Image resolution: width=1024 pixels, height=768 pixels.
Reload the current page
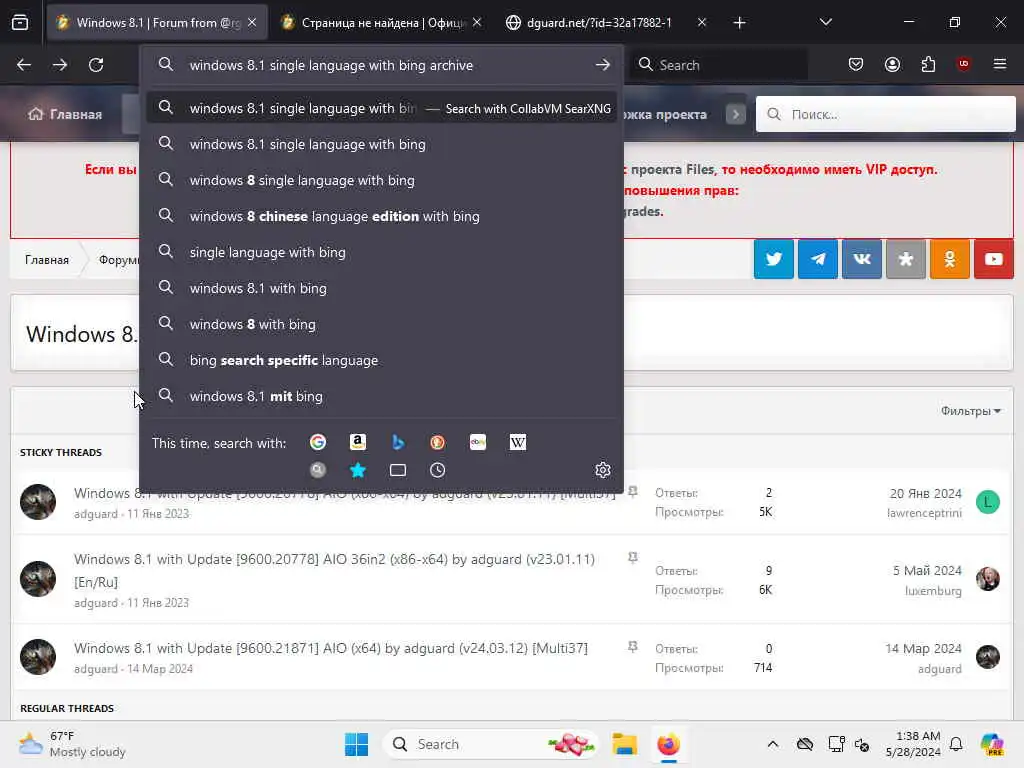(96, 65)
